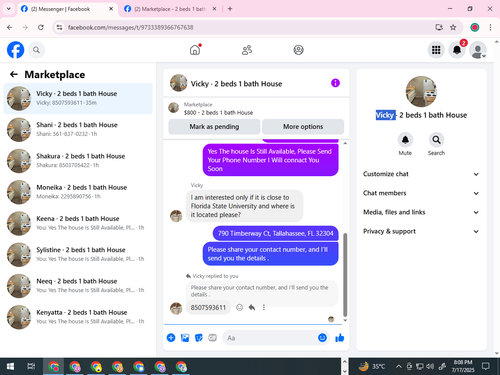Click the 790 Timberway Ct address message
The image size is (500, 375).
click(275, 233)
